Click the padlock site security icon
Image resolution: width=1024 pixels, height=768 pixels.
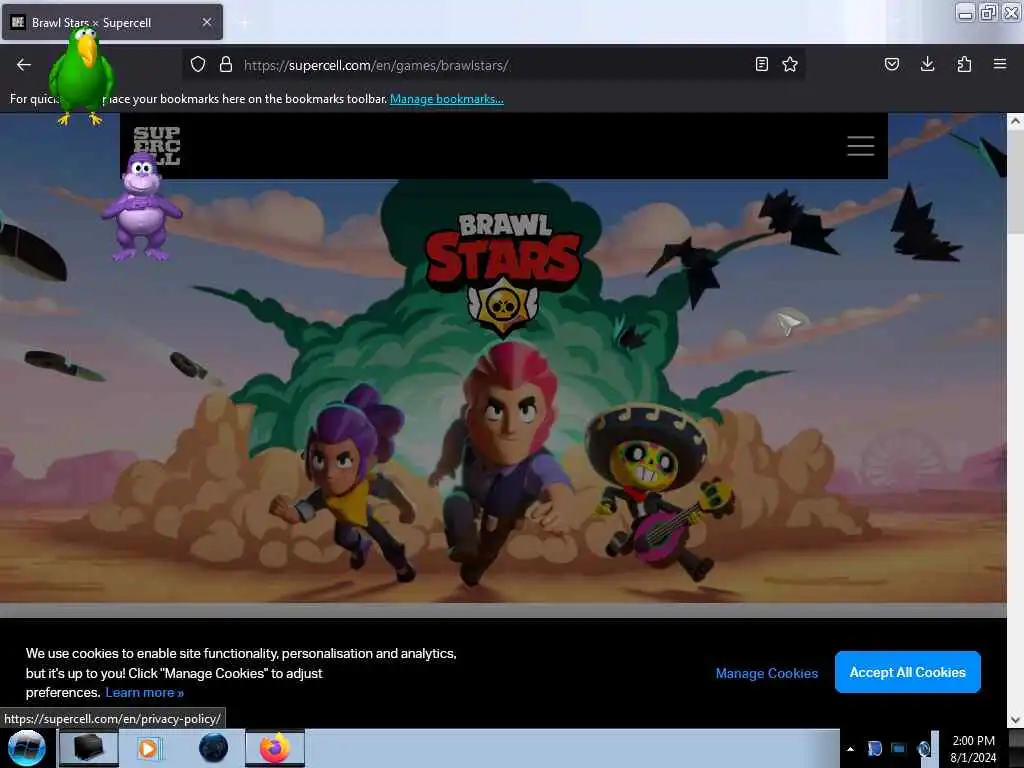[x=225, y=65]
